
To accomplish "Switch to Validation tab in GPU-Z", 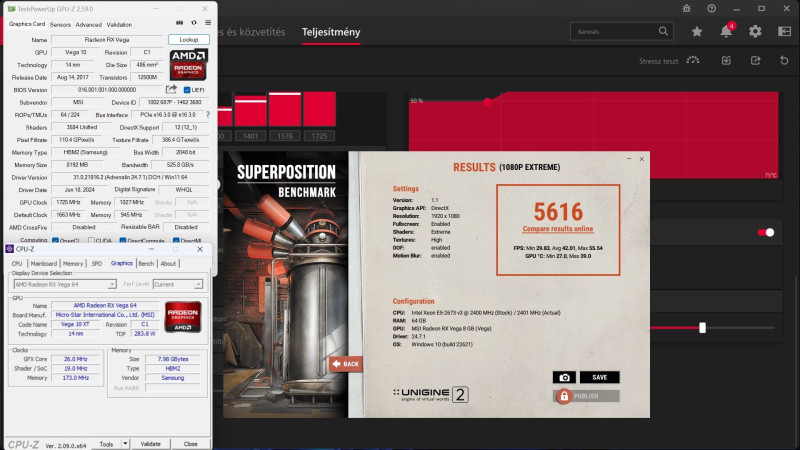I will 119,24.
